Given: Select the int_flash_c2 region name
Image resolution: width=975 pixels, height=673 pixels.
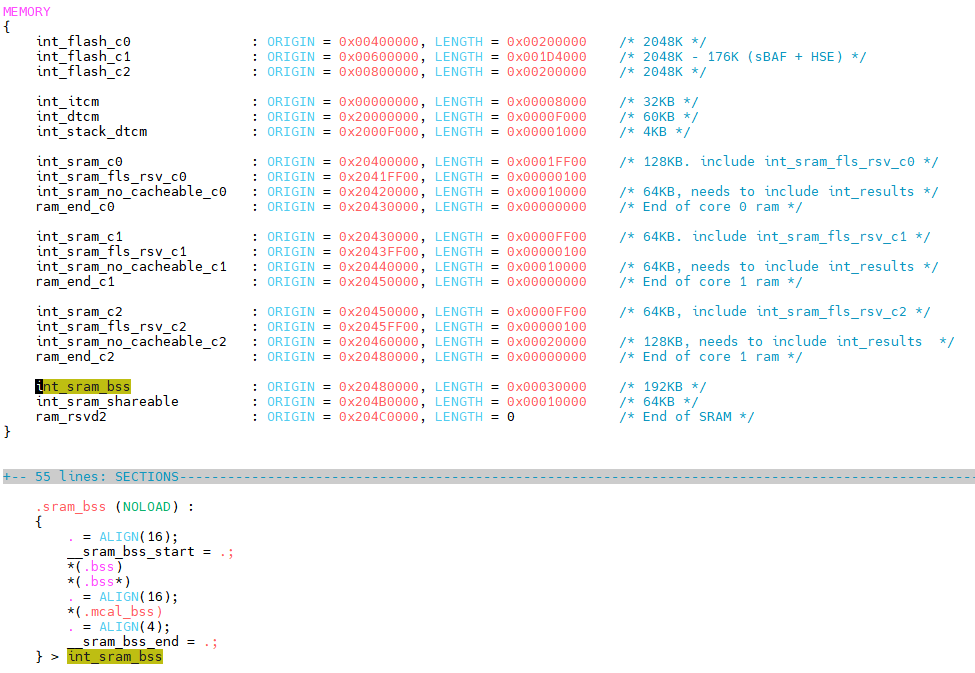Looking at the screenshot, I should tap(83, 72).
